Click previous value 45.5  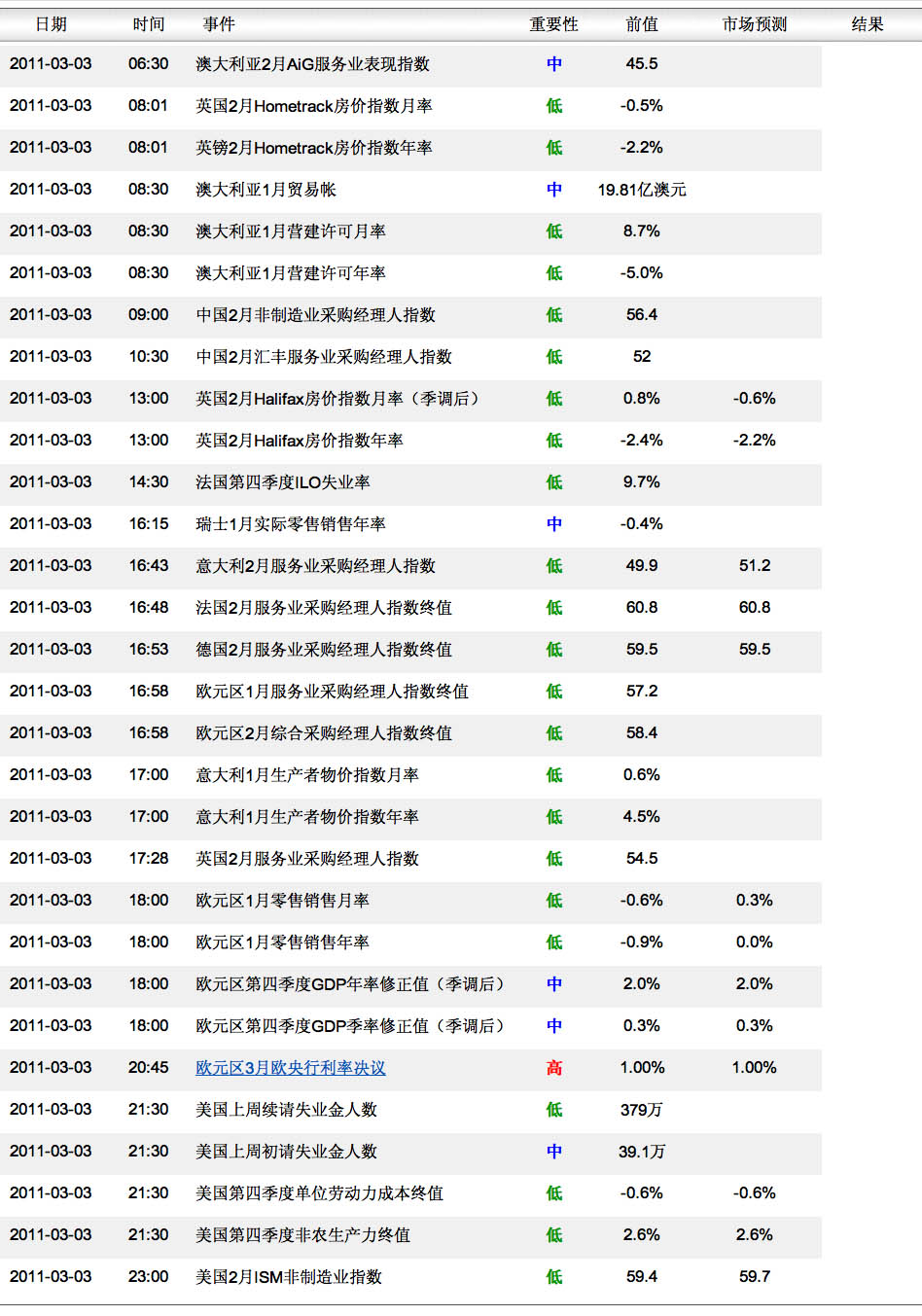642,64
